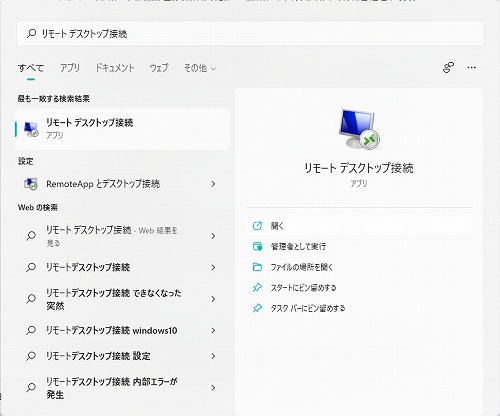Expand chevron for windows10 suggestion
The height and width of the screenshot is (416, 500).
tap(213, 330)
